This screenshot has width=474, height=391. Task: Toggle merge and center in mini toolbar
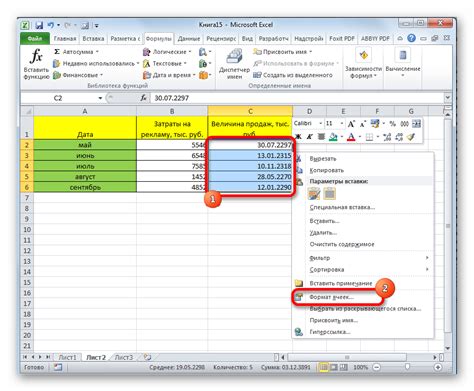(x=416, y=124)
